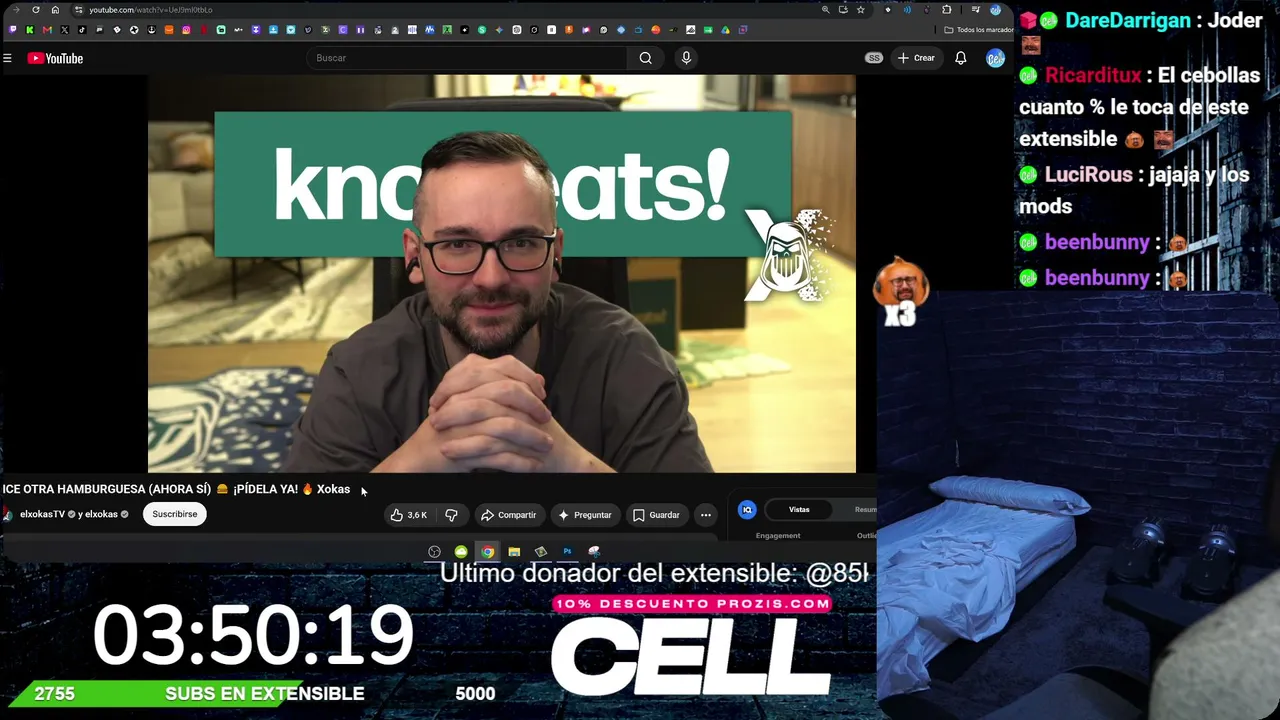The height and width of the screenshot is (720, 1280).
Task: Open the Todos los marcadores folder
Action: pyautogui.click(x=979, y=30)
